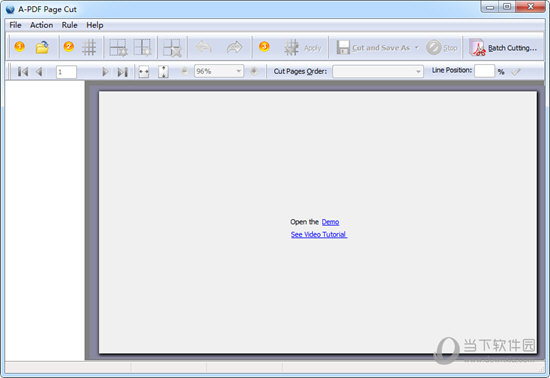Add a vertical cut line
Viewport: 550px width, 378px height.
[x=142, y=47]
